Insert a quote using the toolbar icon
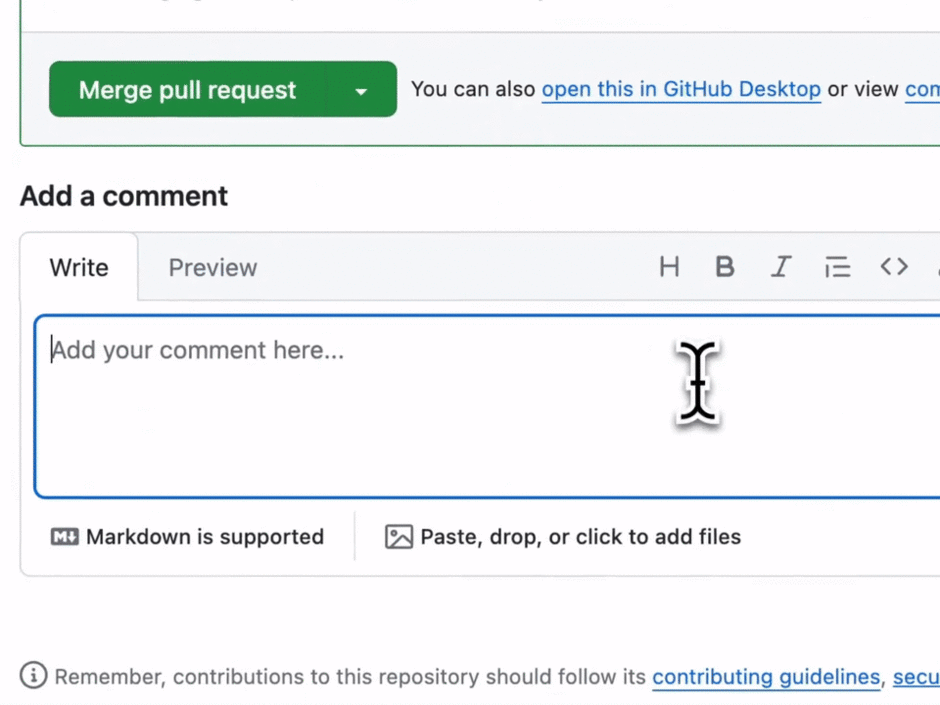This screenshot has width=940, height=705. pos(837,267)
